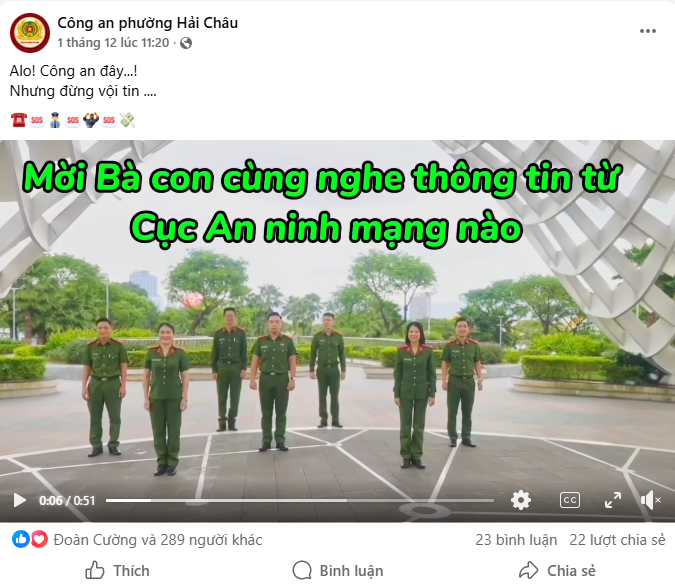Open Công an phường Hải Châu profile picture
The width and height of the screenshot is (675, 586).
tap(30, 33)
